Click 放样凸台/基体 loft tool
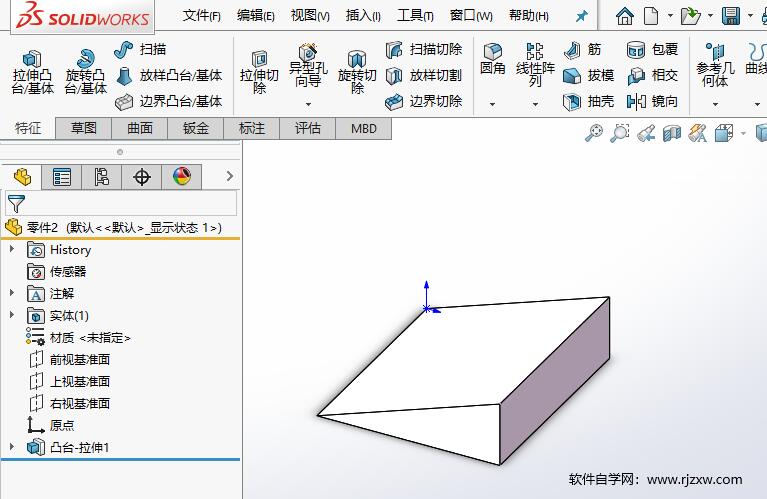 tap(169, 75)
